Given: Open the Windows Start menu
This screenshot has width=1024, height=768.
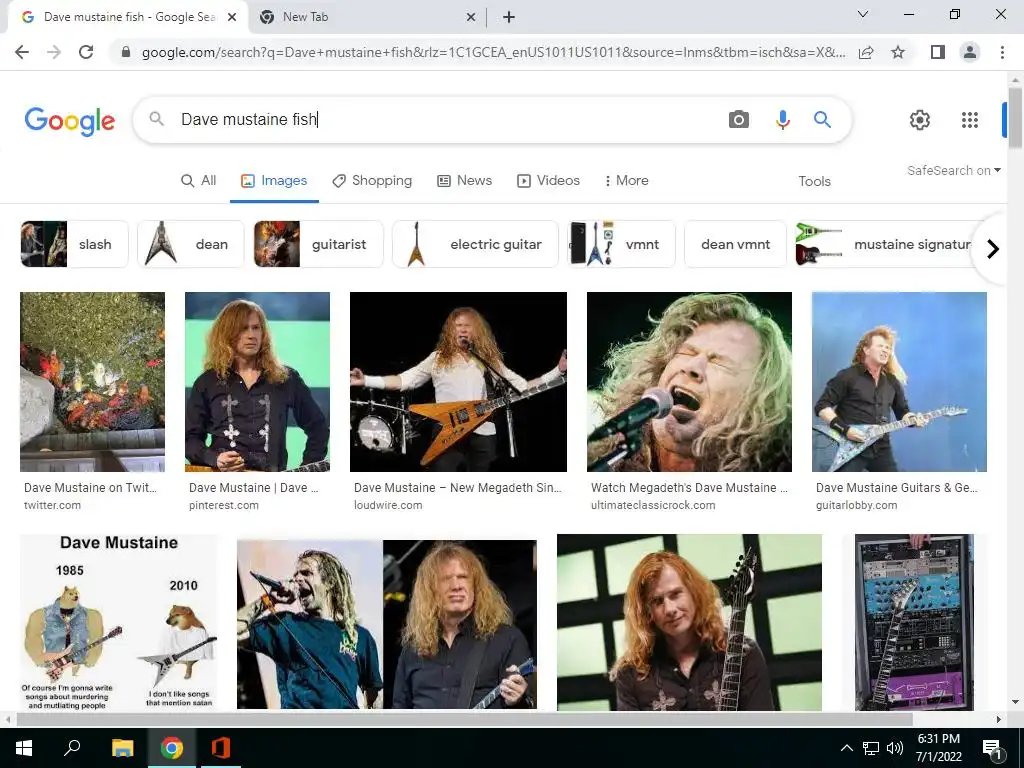Looking at the screenshot, I should [24, 748].
